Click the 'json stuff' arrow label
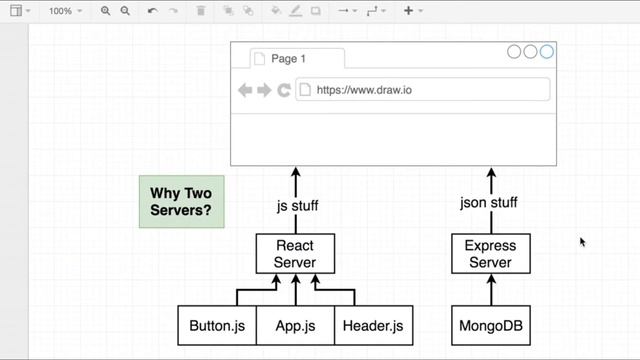Image resolution: width=640 pixels, height=360 pixels. point(489,202)
